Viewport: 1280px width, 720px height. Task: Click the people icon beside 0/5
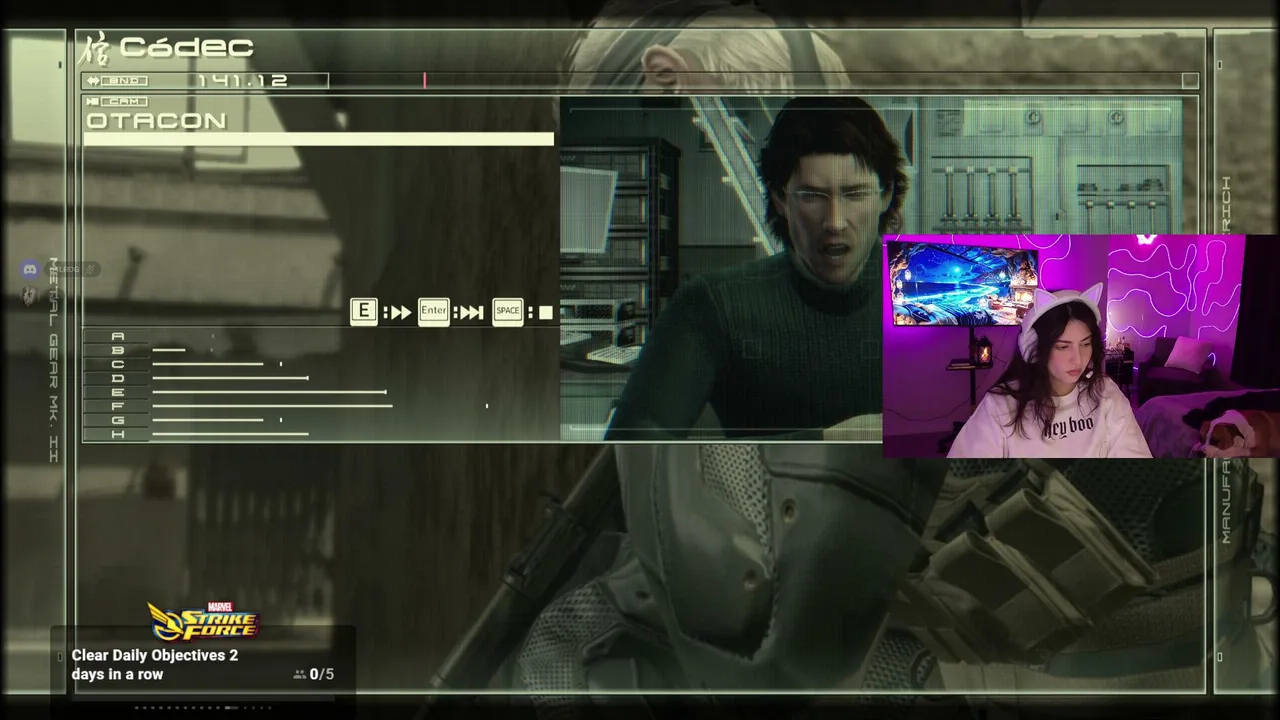[299, 675]
